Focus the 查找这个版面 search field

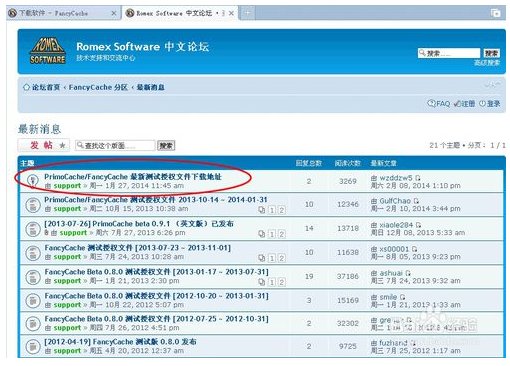(x=115, y=146)
